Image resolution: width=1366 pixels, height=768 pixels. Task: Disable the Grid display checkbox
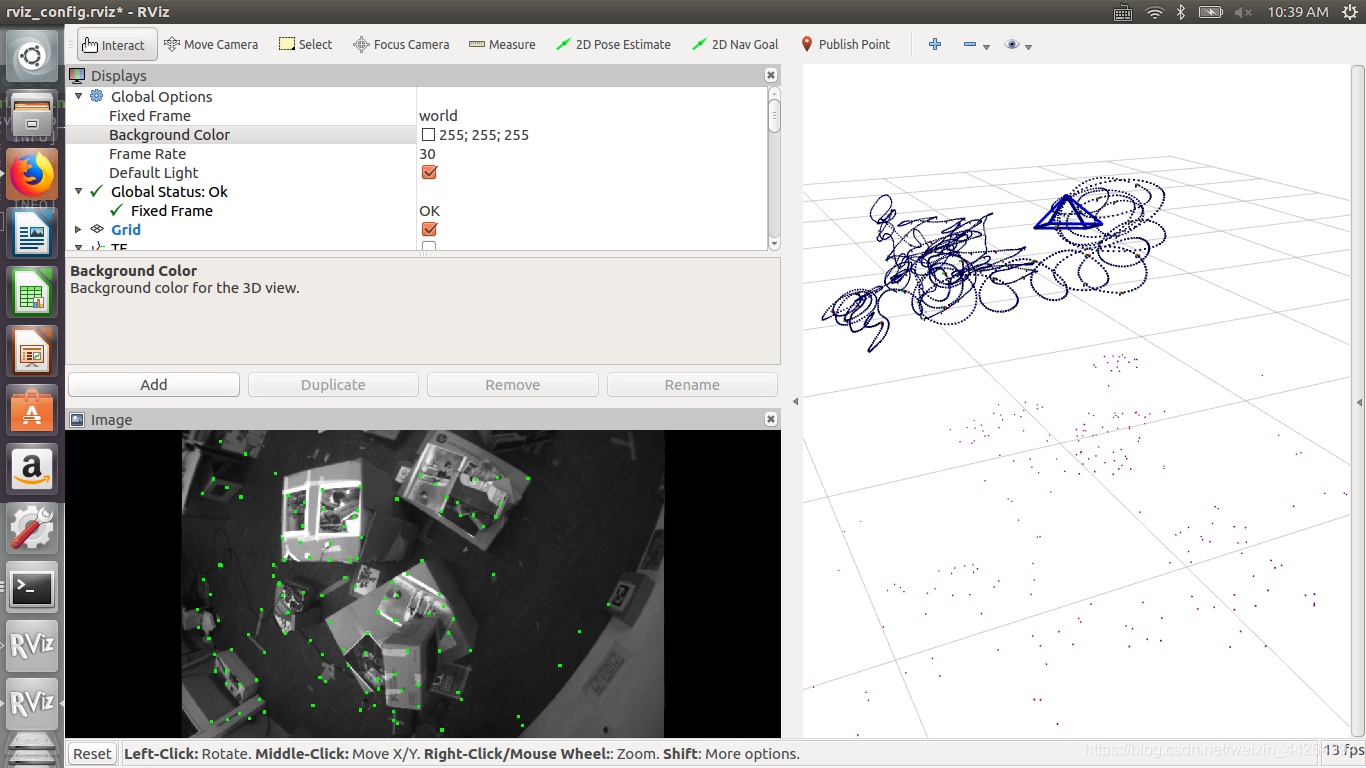[x=429, y=229]
